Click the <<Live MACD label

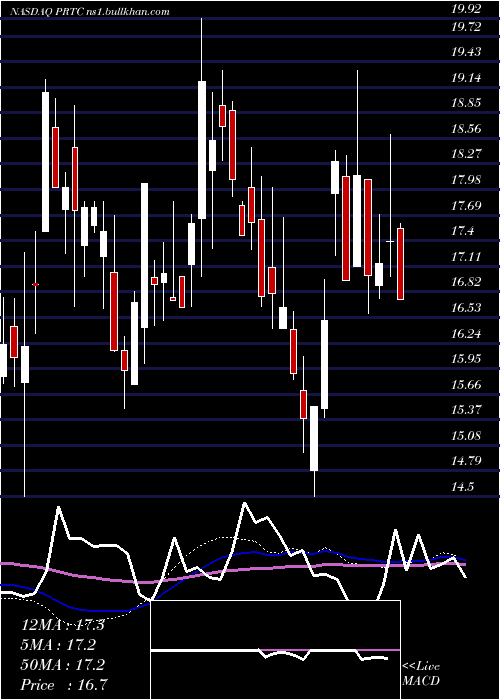coord(421,673)
